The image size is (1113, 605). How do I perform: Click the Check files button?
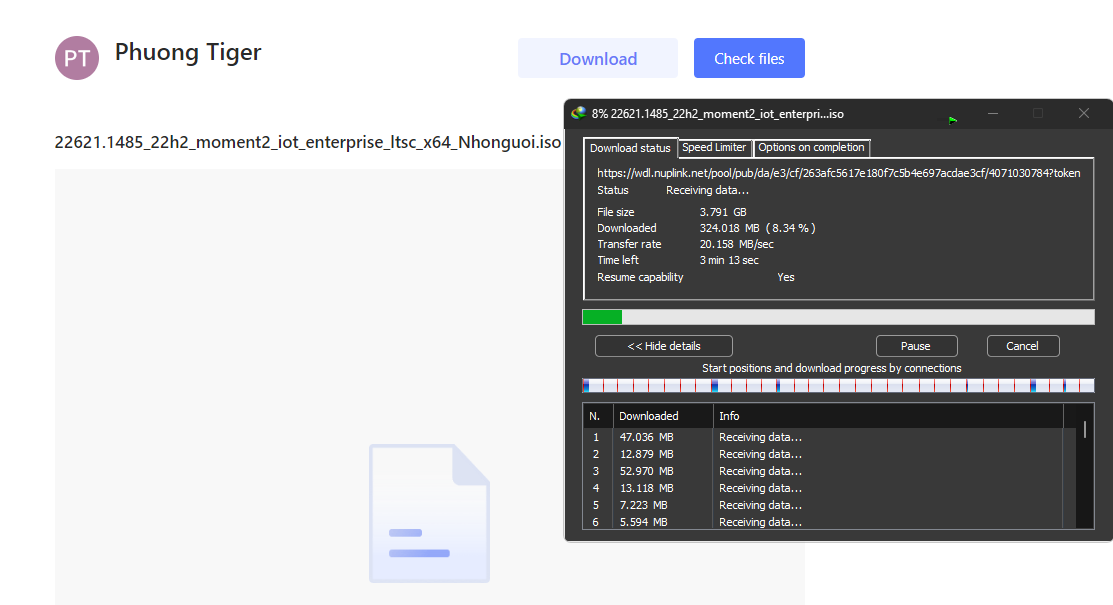coord(749,58)
